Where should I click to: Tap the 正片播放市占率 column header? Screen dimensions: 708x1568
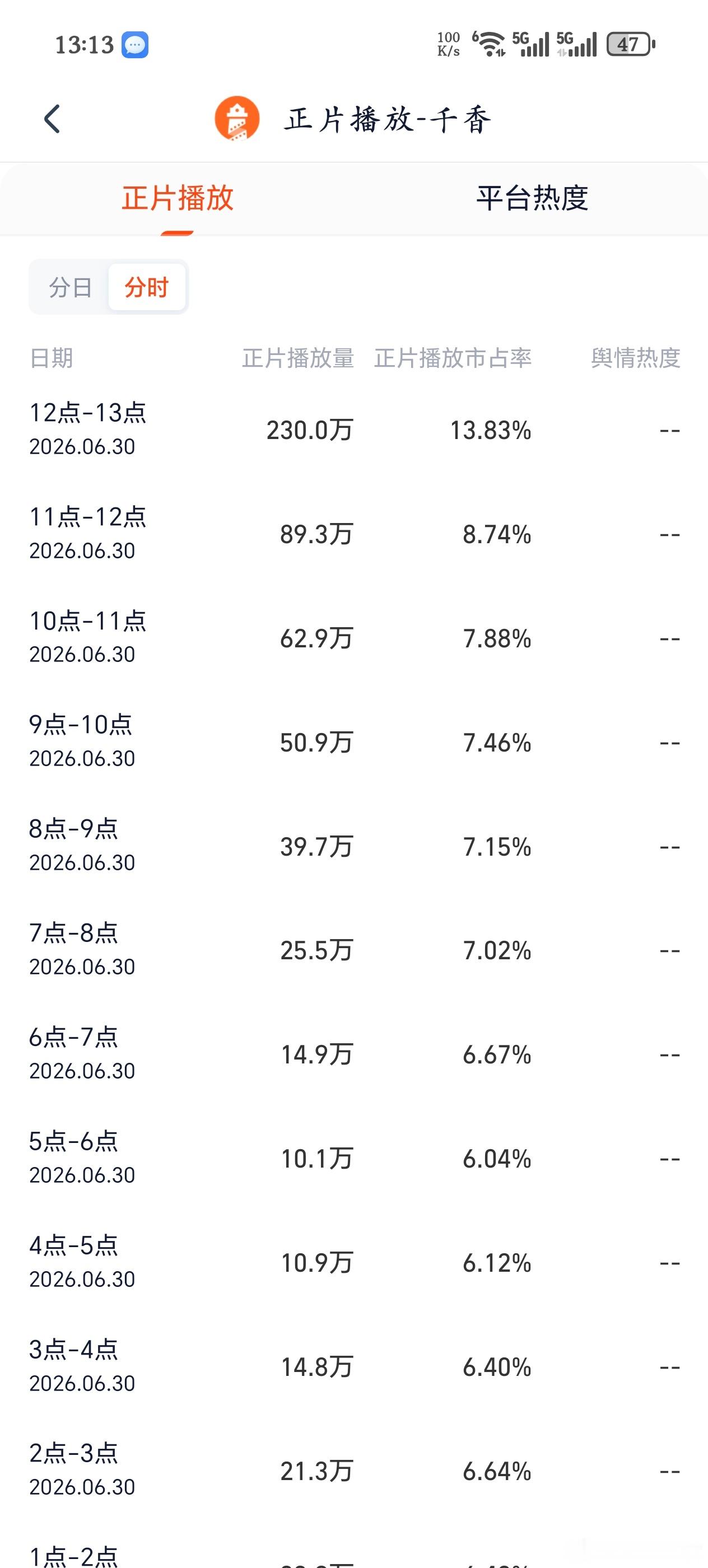click(x=453, y=358)
